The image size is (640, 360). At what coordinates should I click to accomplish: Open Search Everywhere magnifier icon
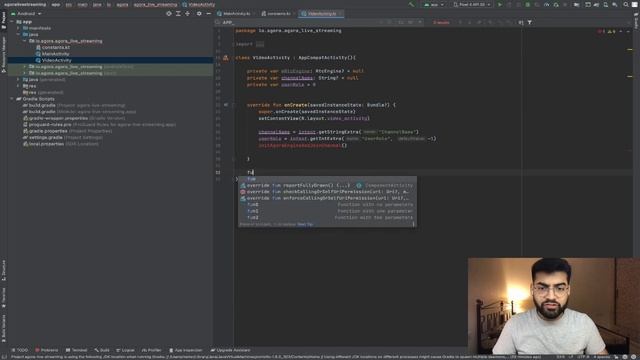coord(626,4)
